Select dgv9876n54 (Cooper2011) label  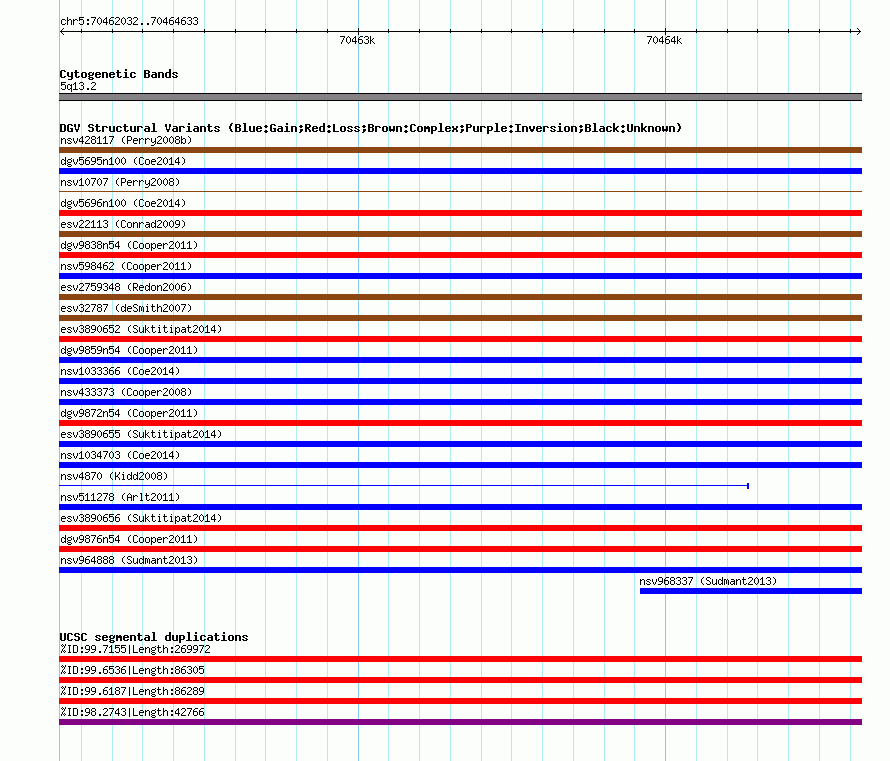(129, 539)
